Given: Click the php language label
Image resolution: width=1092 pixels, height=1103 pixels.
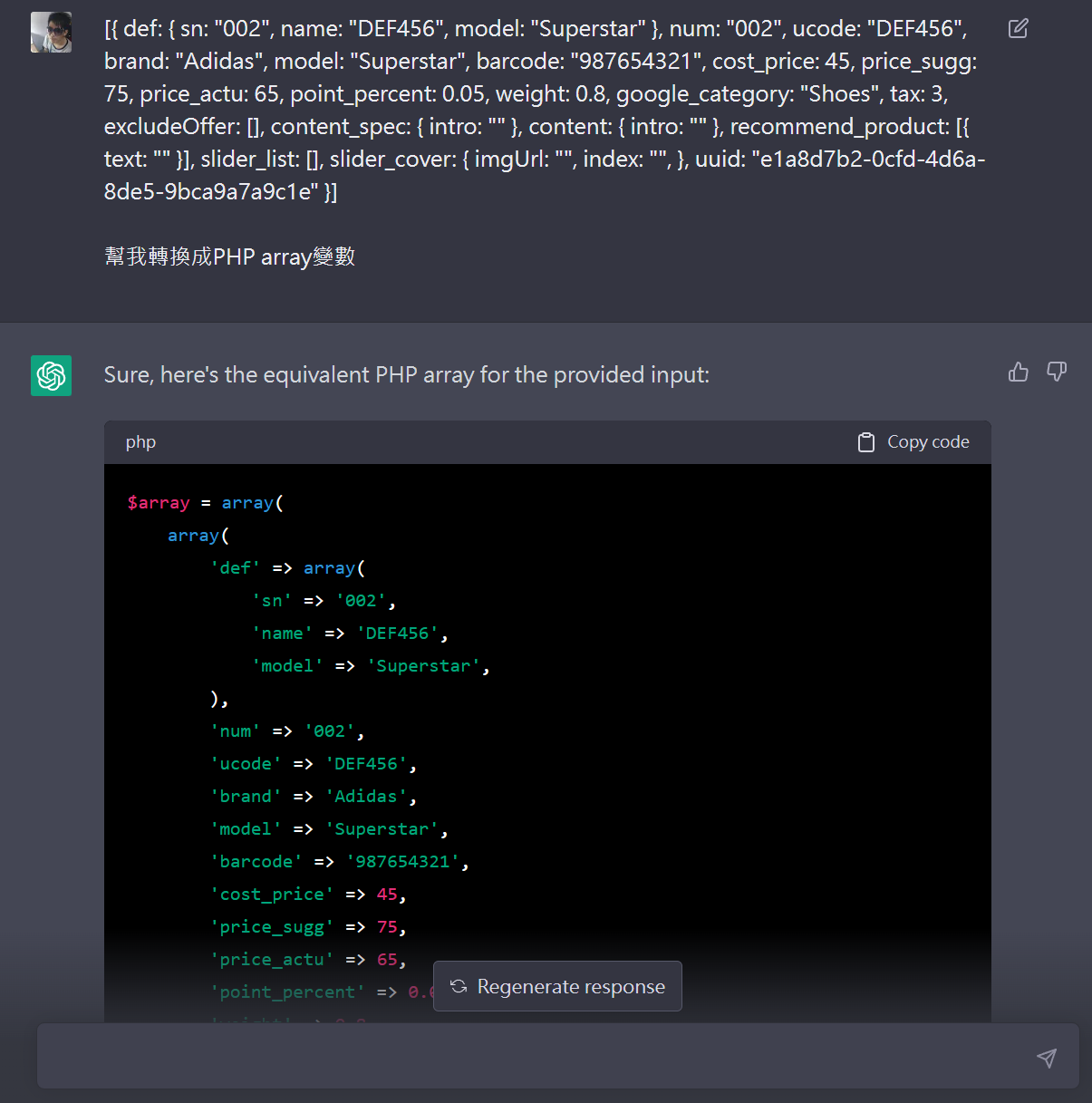Looking at the screenshot, I should pyautogui.click(x=140, y=442).
